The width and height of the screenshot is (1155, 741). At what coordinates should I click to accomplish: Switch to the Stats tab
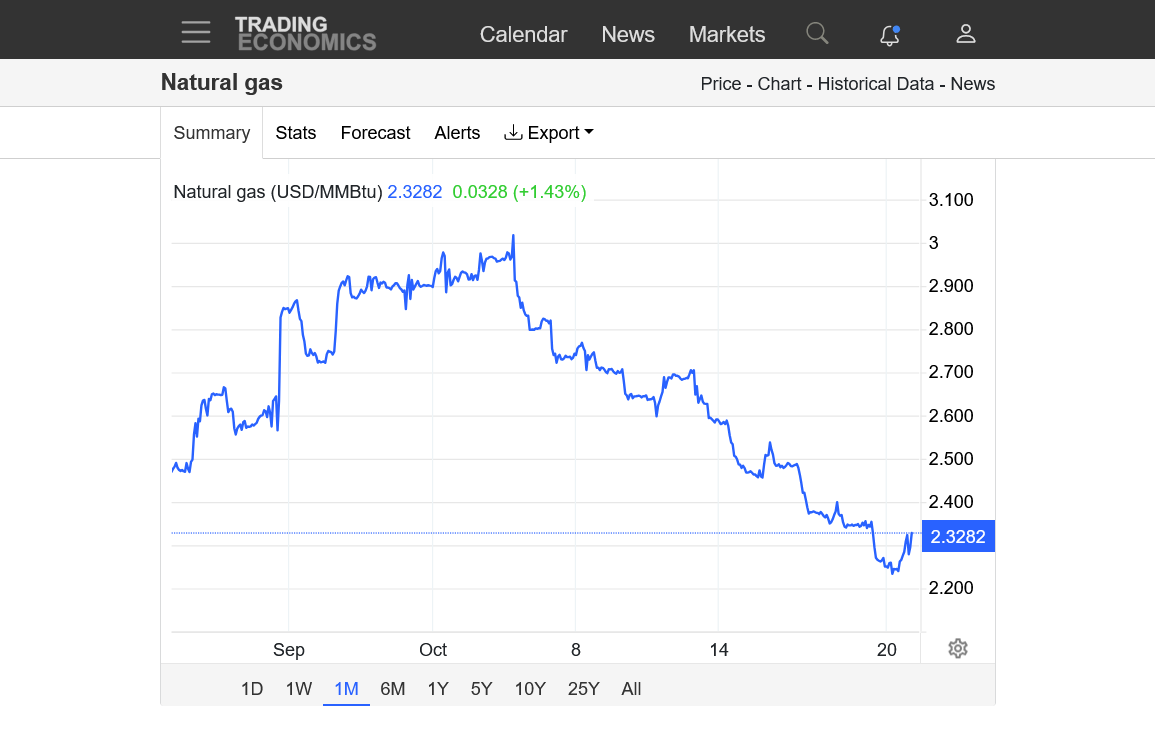295,133
